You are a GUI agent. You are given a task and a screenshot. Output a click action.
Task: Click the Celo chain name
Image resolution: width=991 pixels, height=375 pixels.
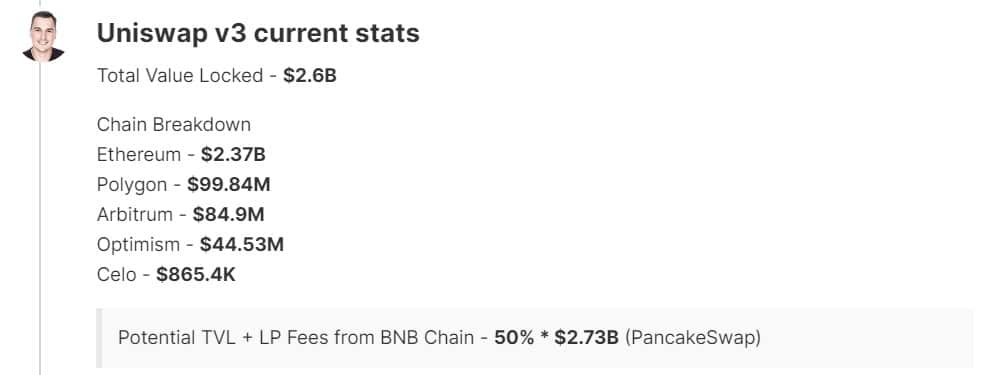point(116,274)
